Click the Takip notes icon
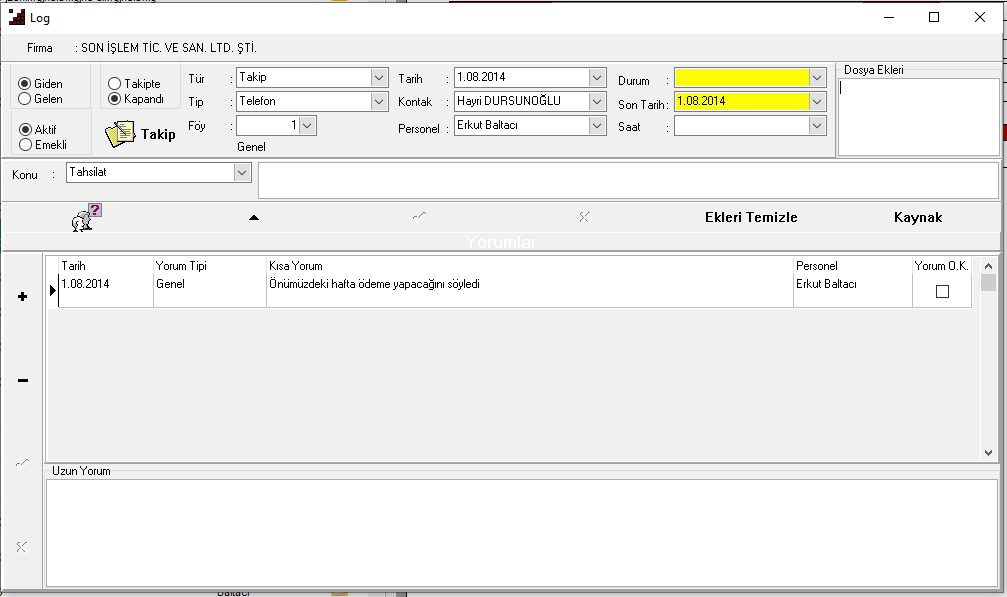The image size is (1007, 597). tap(120, 134)
